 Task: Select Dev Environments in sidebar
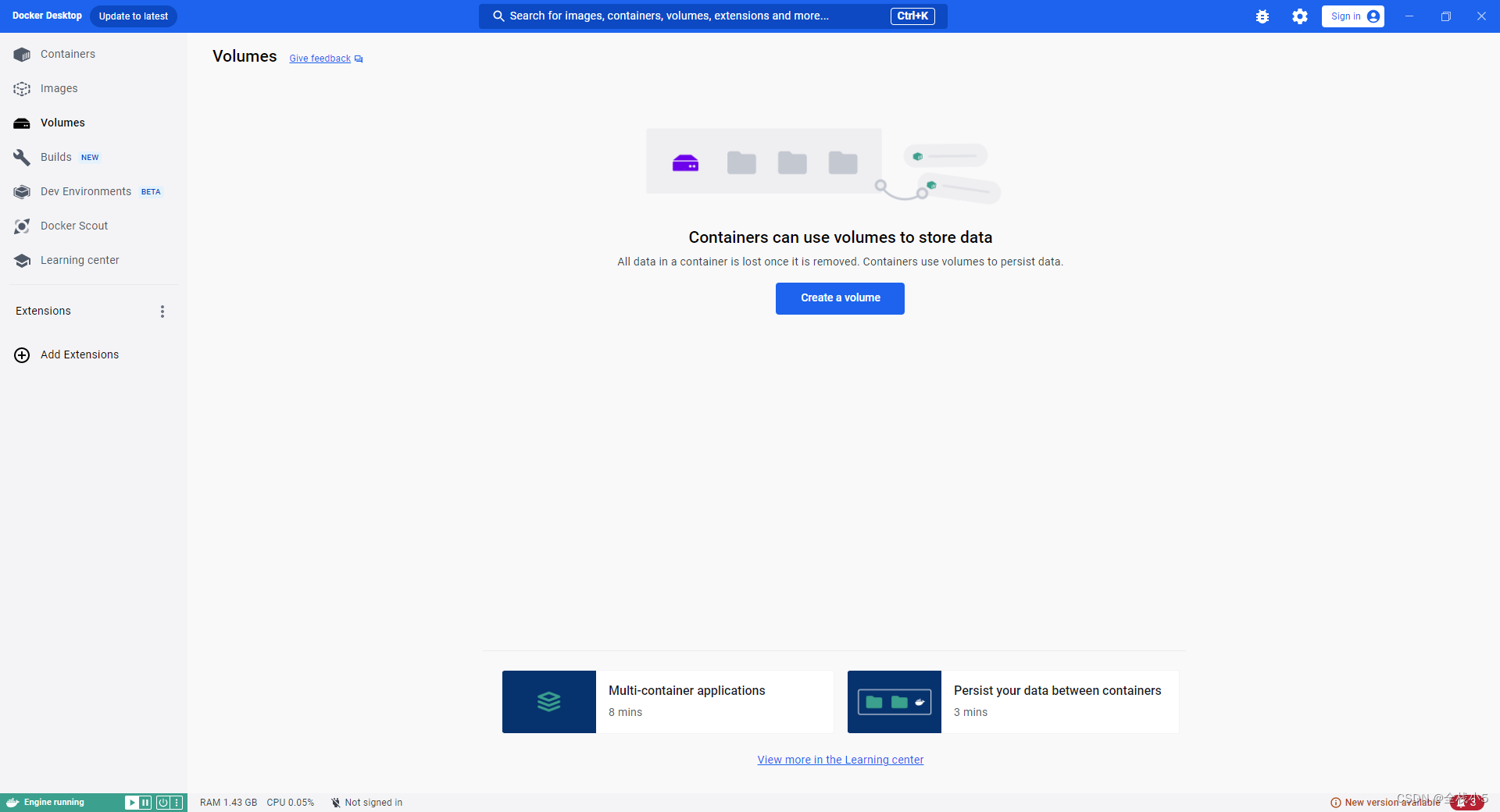[86, 191]
